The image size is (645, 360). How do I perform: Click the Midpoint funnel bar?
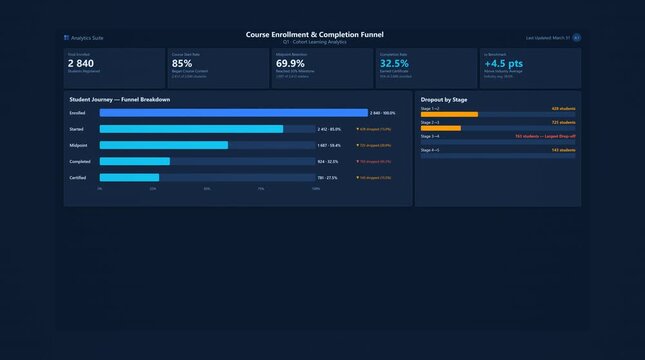click(164, 145)
